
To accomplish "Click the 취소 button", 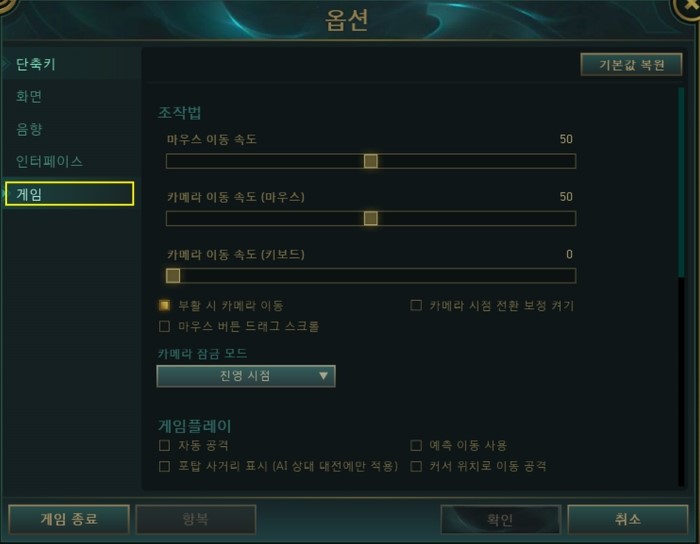I will [x=628, y=519].
